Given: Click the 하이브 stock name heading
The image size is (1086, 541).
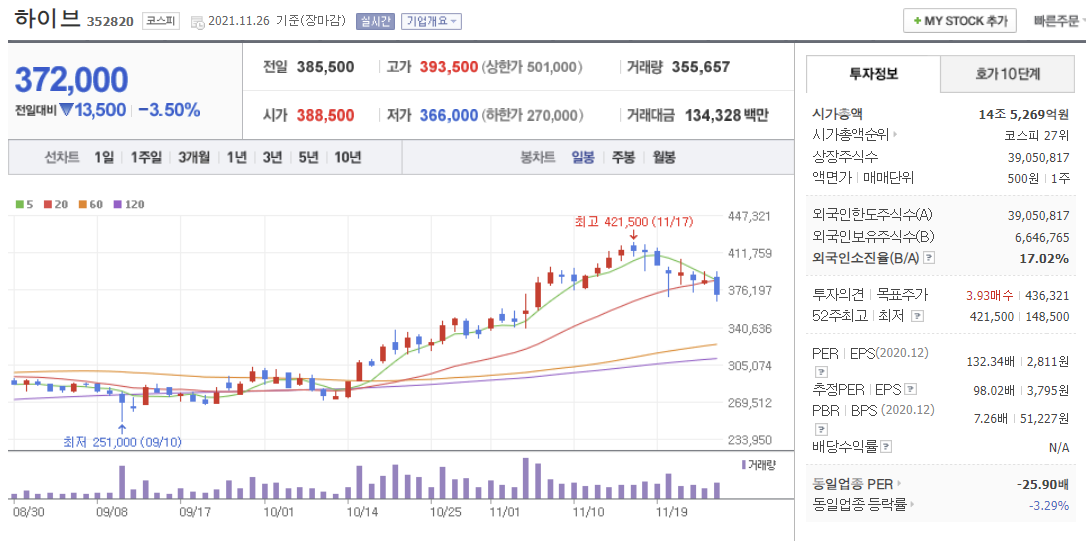Looking at the screenshot, I should (x=47, y=19).
